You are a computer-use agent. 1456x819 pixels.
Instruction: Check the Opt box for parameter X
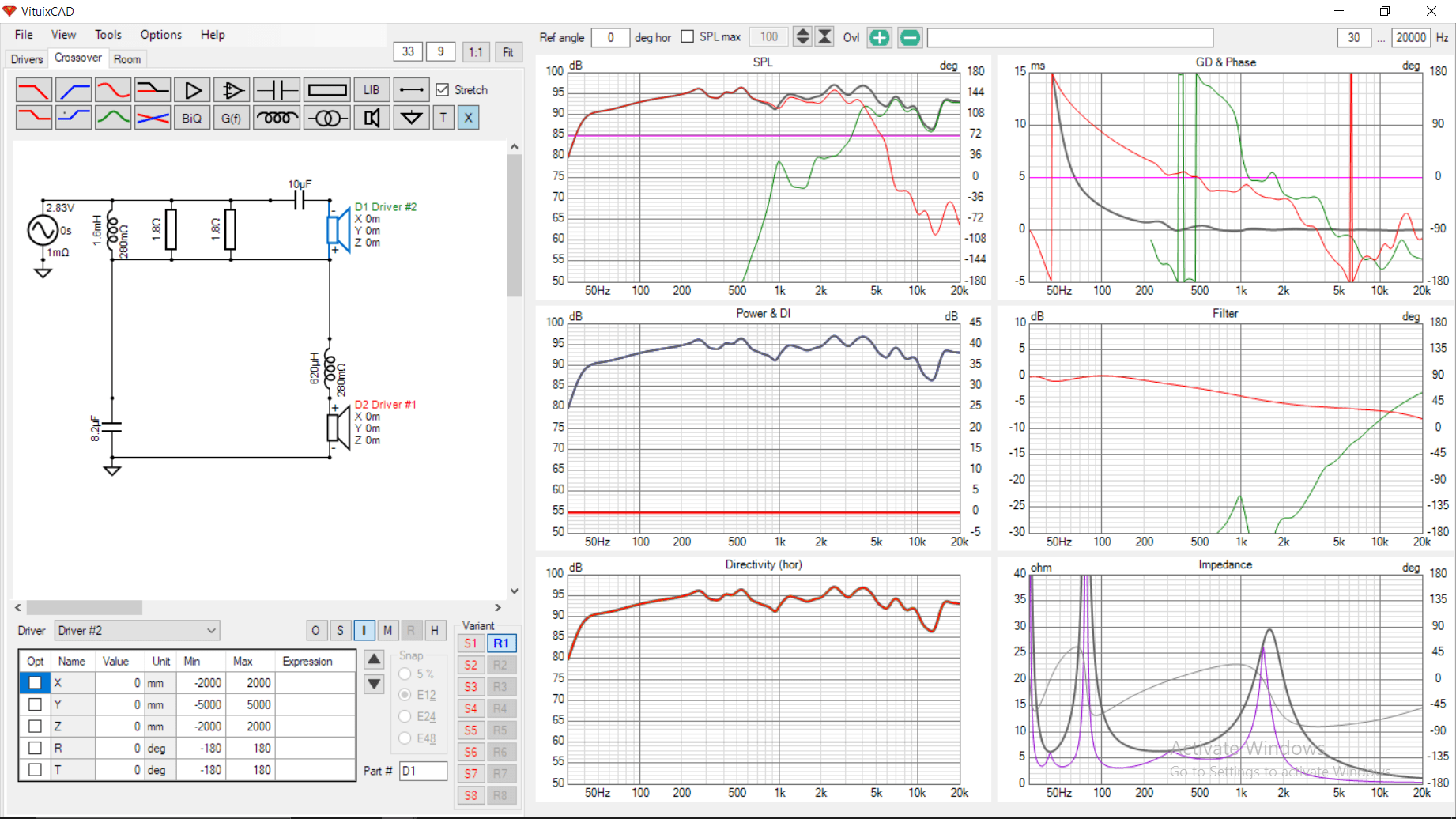coord(35,682)
